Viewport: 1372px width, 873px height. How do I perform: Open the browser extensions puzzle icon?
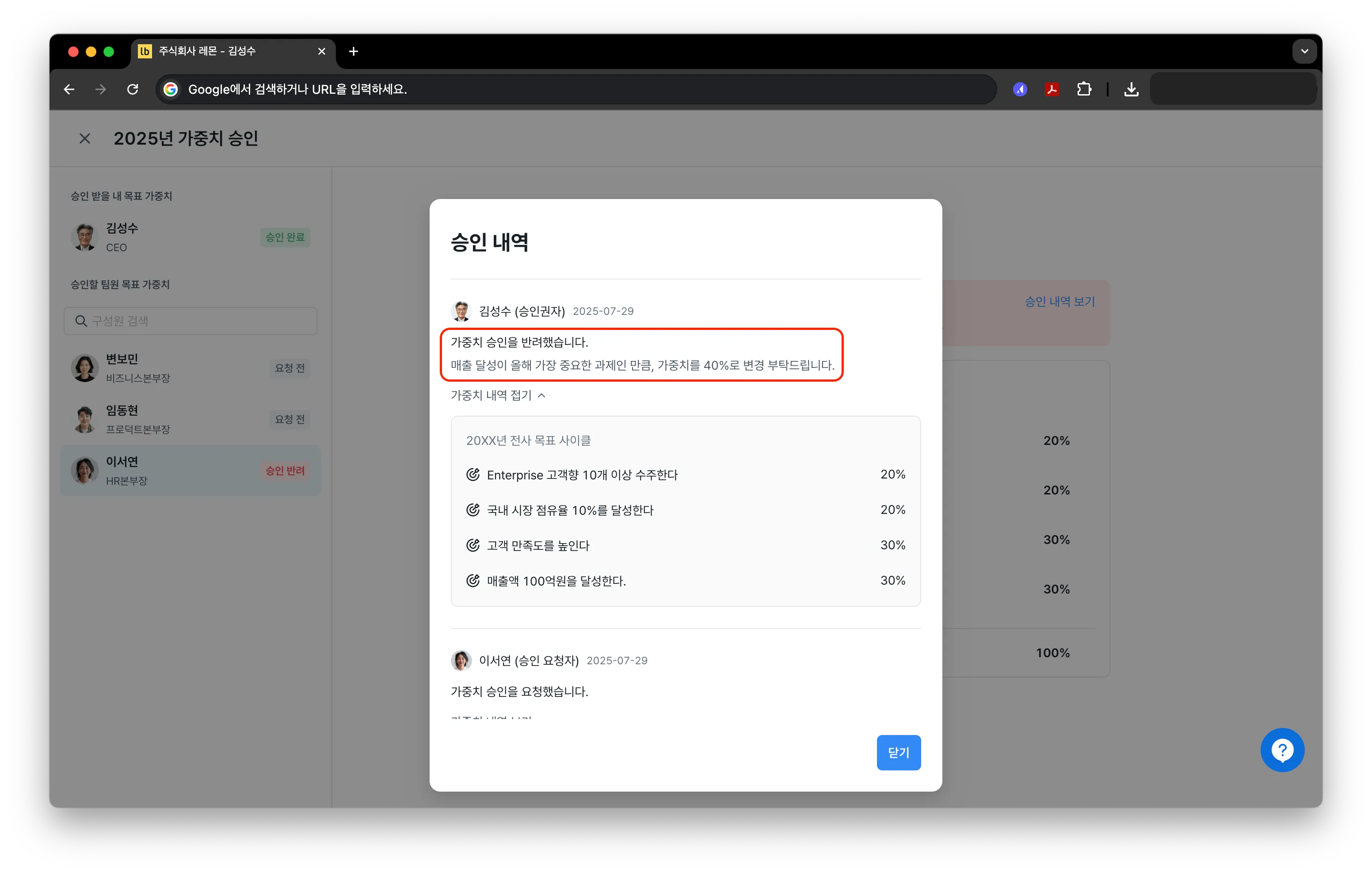pos(1084,89)
